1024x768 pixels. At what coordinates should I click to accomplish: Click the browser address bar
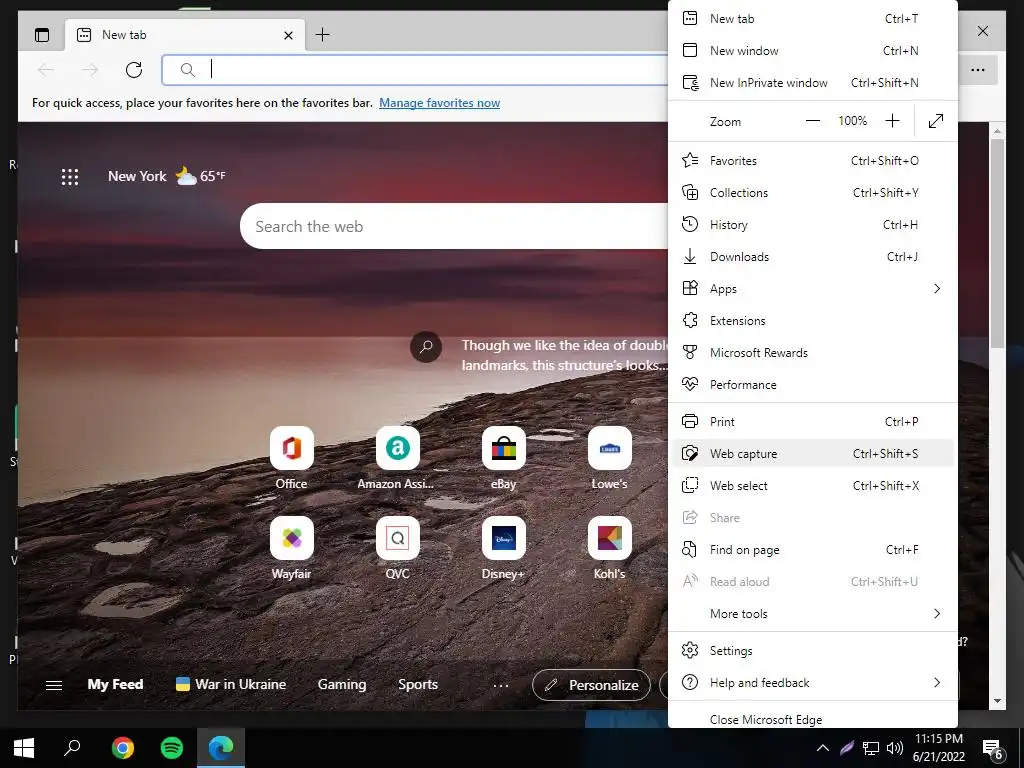[x=415, y=70]
